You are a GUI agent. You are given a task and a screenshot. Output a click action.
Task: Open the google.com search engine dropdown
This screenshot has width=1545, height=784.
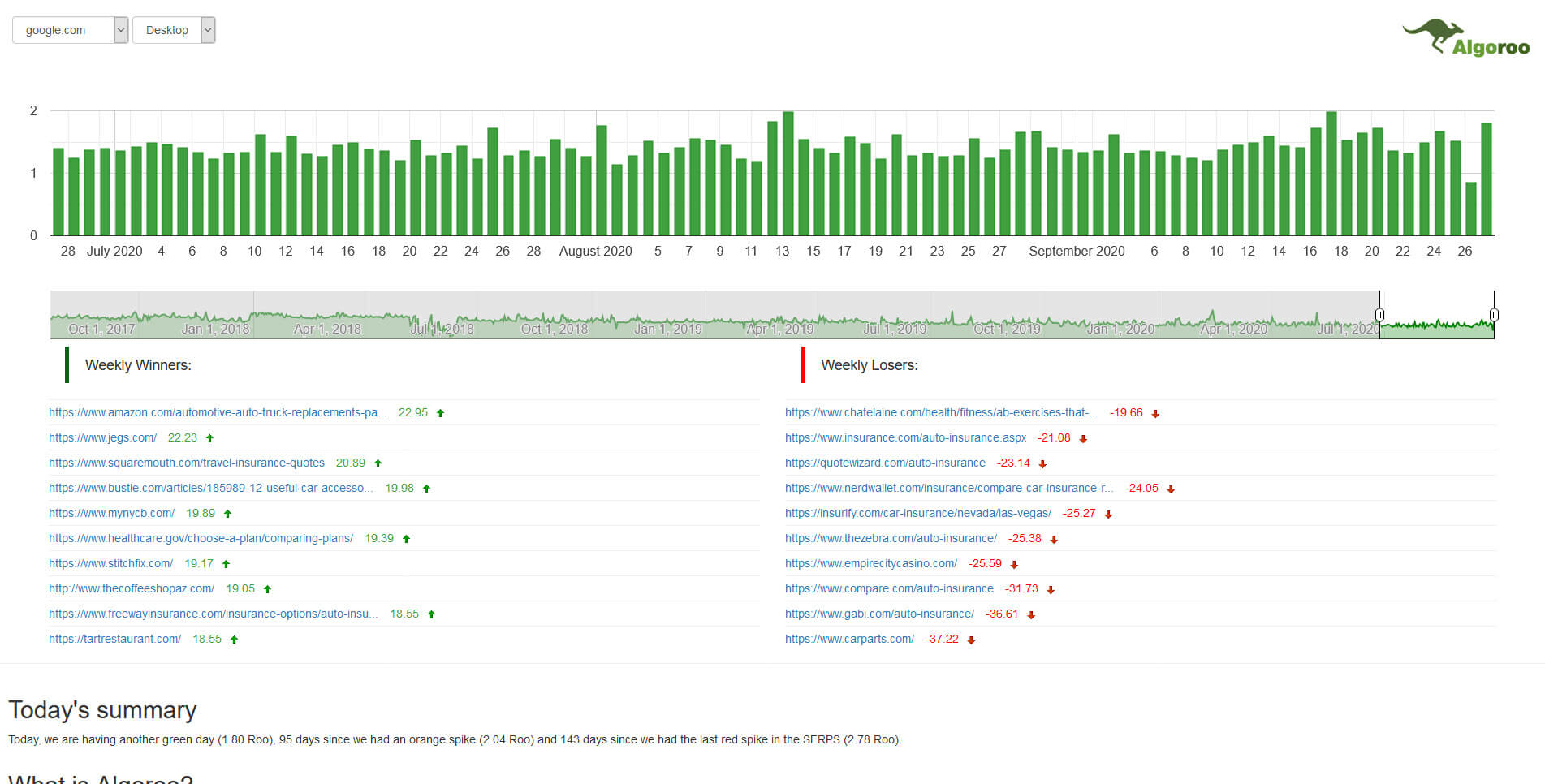tap(70, 30)
